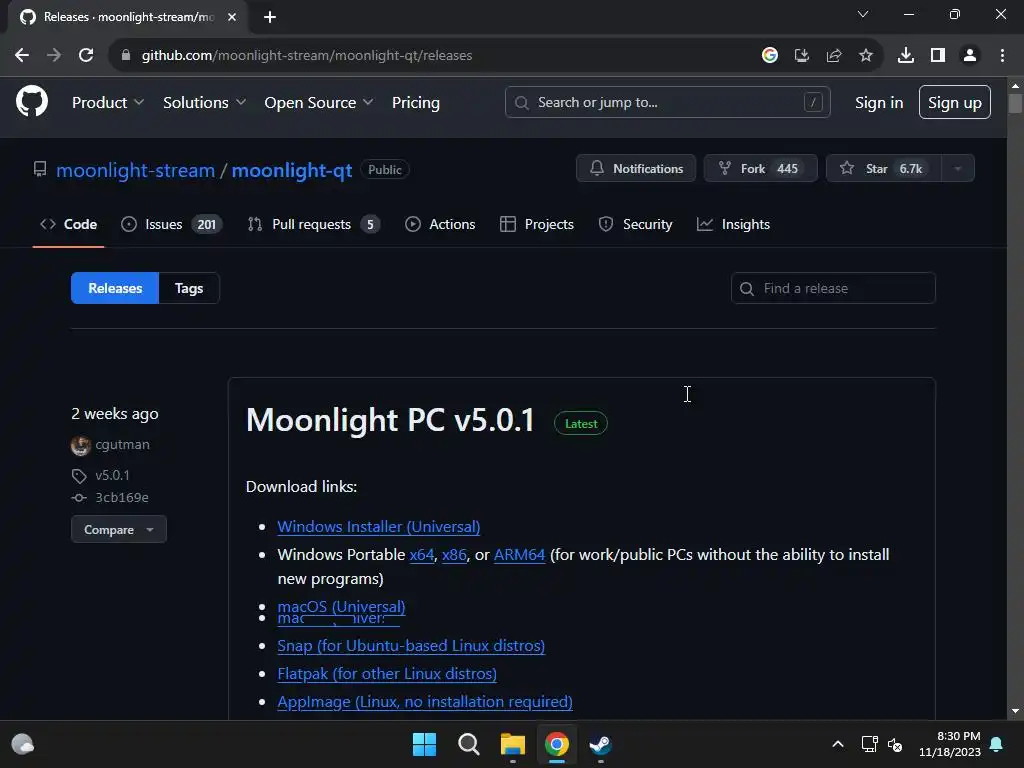Open the Flatpak for other Linux distros link
The width and height of the screenshot is (1024, 768).
[x=387, y=673]
